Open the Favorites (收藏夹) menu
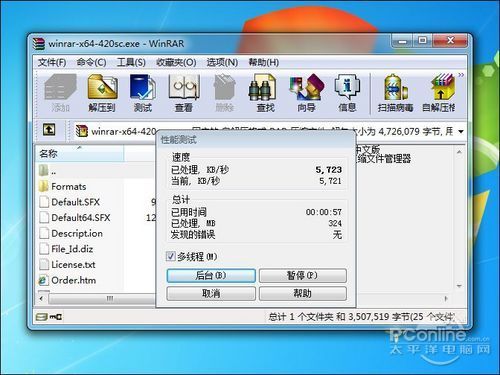Image resolution: width=500 pixels, height=375 pixels. click(x=176, y=62)
